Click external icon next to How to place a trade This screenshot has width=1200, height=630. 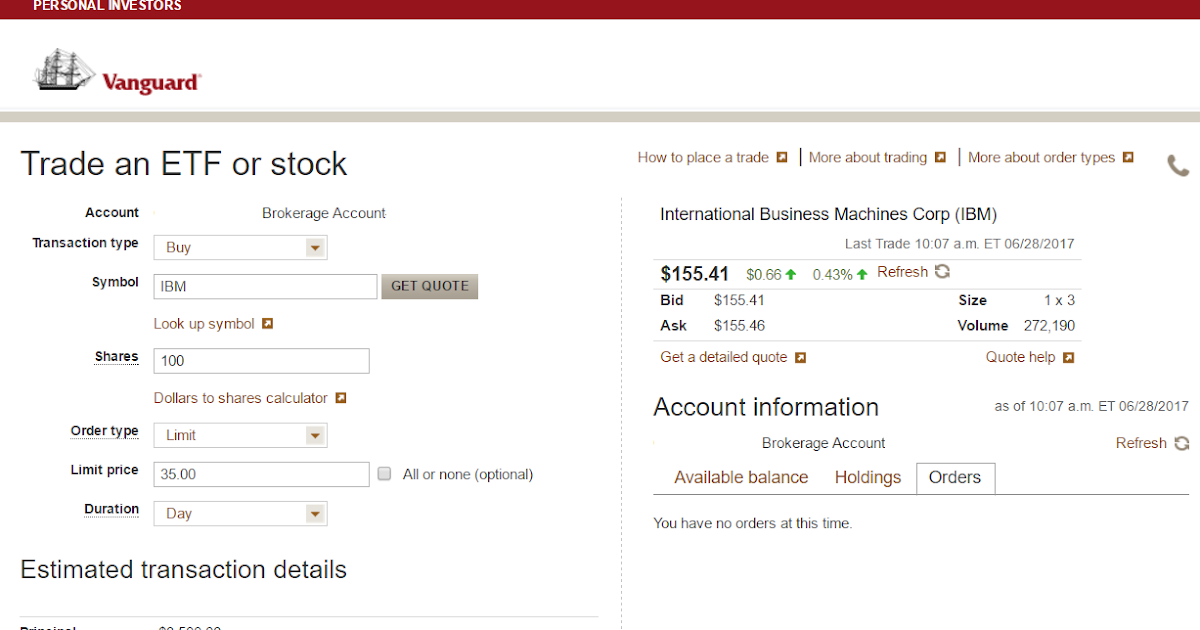pyautogui.click(x=782, y=157)
